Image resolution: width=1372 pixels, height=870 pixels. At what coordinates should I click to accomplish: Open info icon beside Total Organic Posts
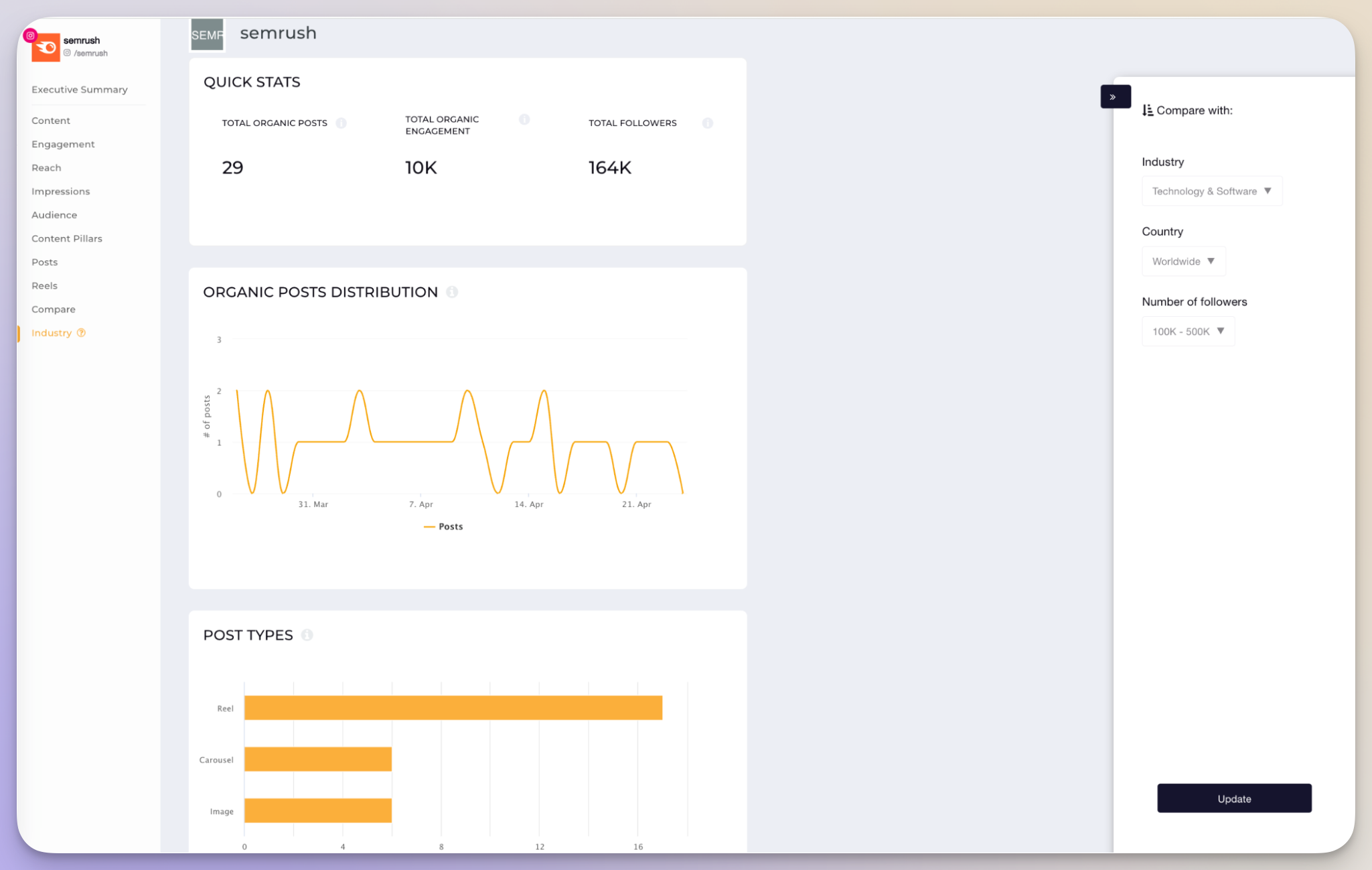coord(341,123)
